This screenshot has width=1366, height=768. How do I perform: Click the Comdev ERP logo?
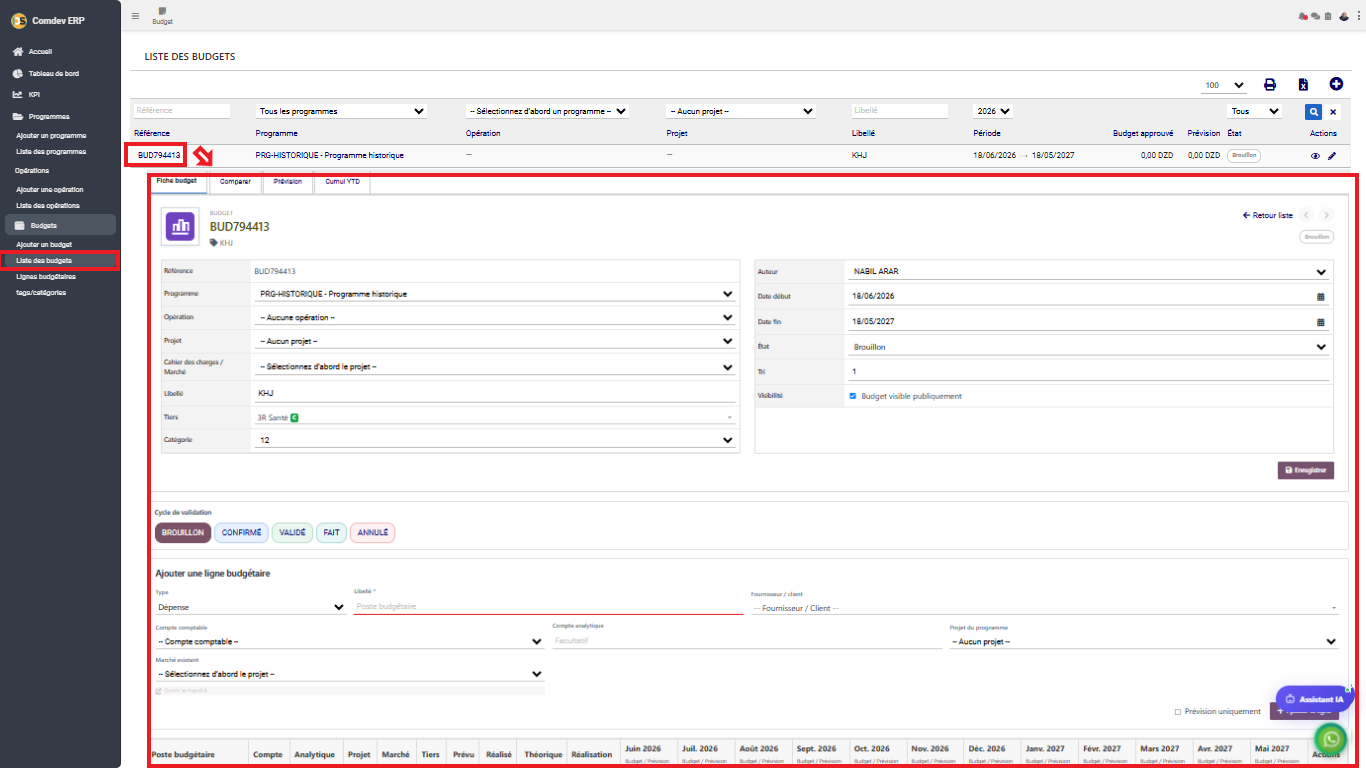click(x=18, y=20)
